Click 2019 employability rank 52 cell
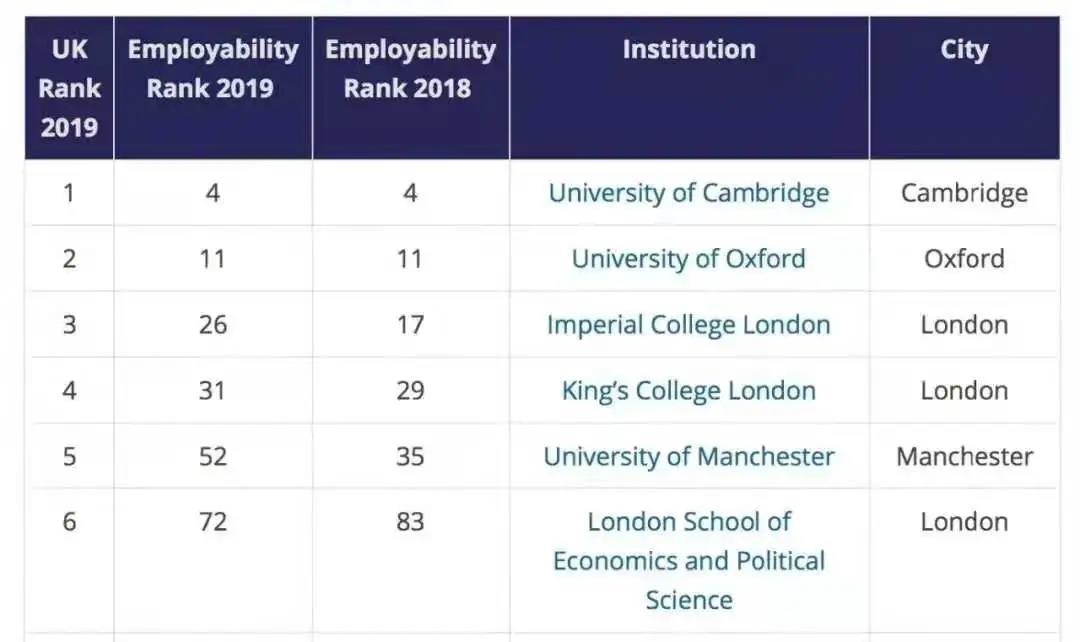 coord(213,456)
